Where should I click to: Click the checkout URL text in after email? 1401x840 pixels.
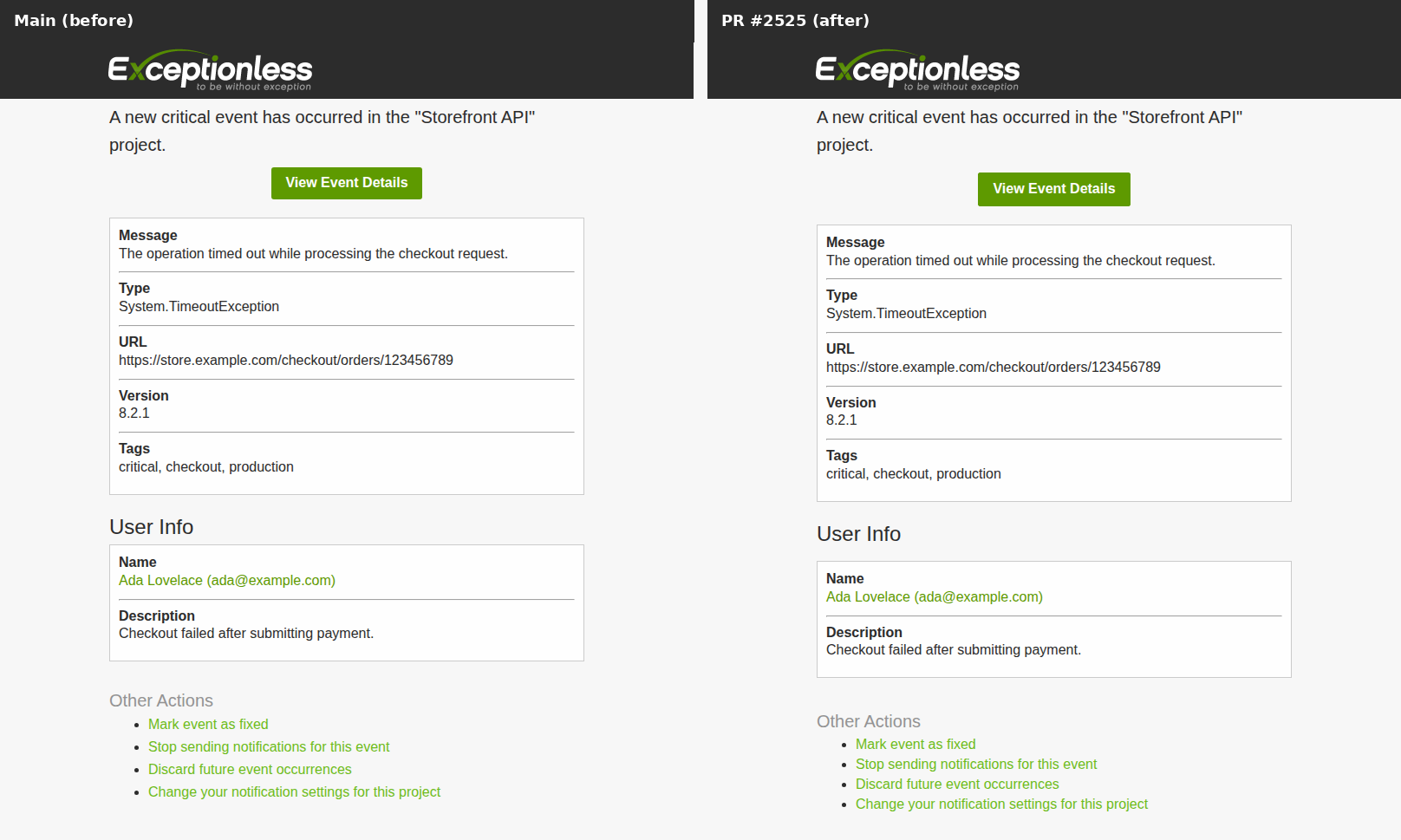(x=994, y=367)
